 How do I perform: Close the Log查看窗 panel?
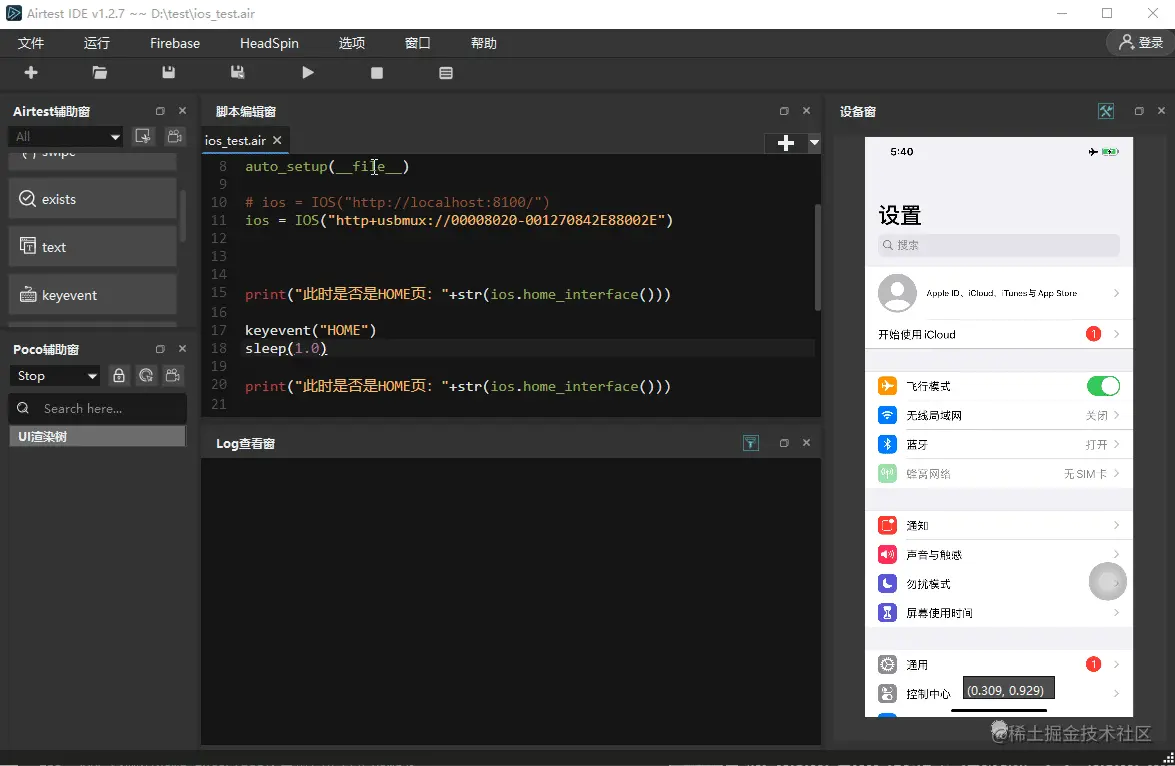806,443
